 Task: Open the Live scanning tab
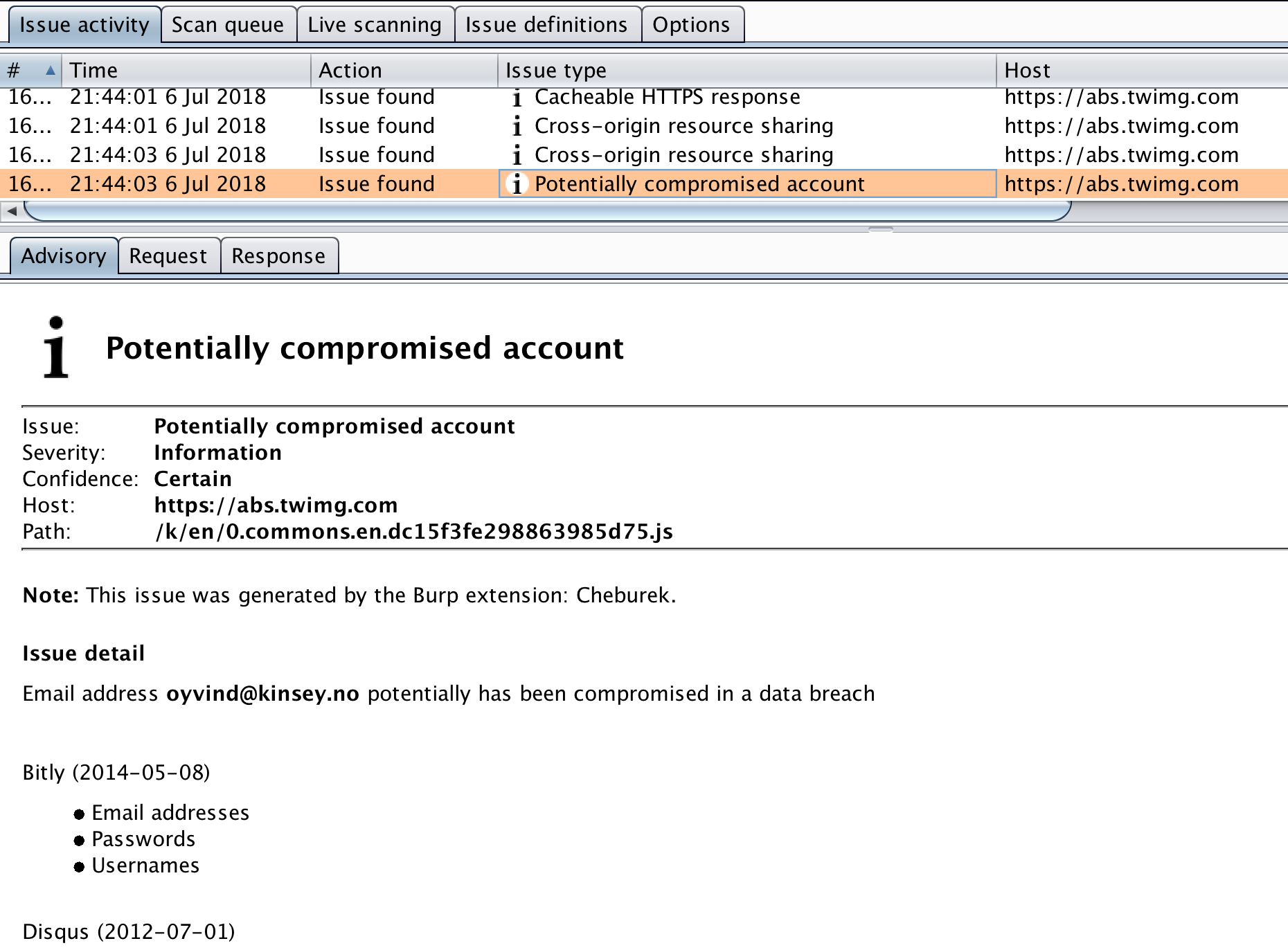(x=375, y=25)
